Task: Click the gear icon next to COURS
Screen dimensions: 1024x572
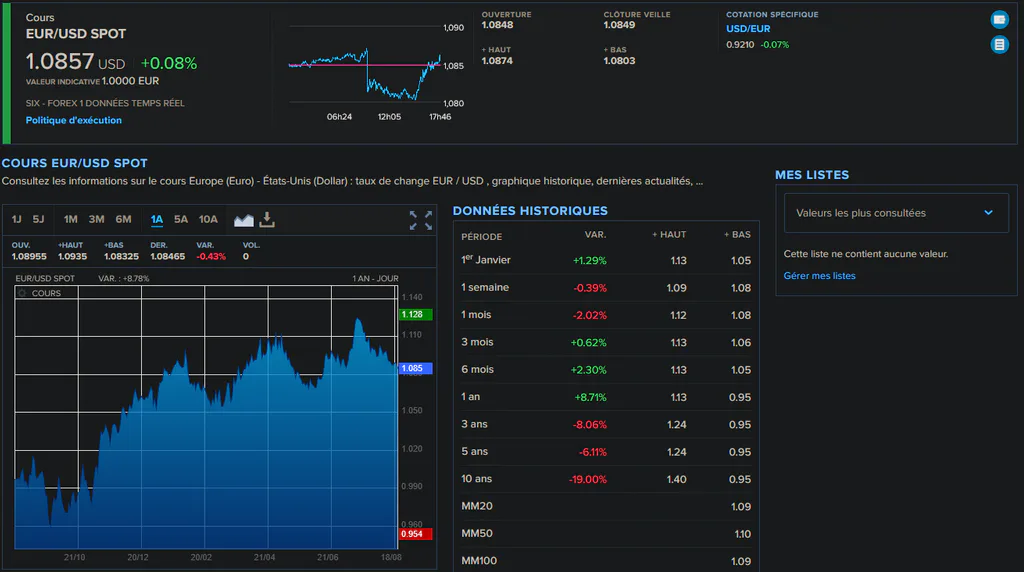Action: click(x=22, y=293)
